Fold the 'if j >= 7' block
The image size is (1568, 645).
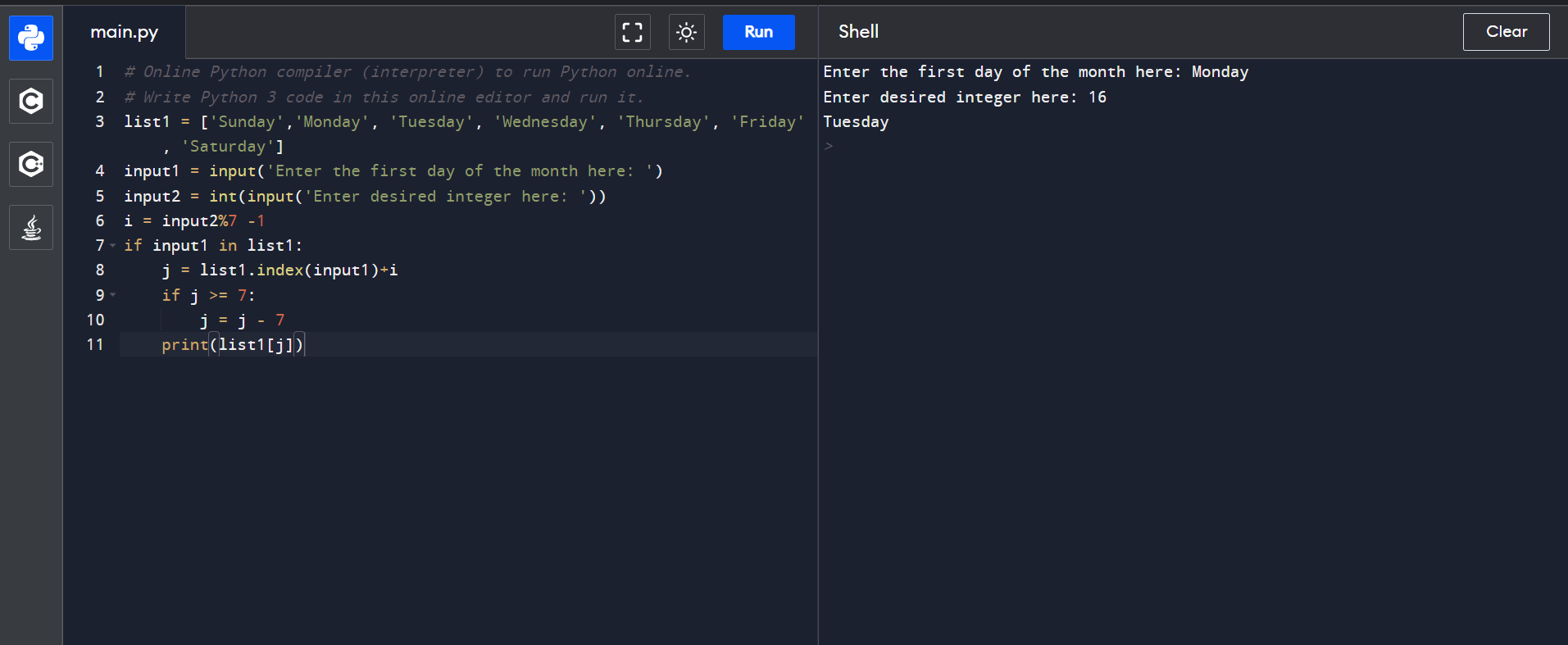pyautogui.click(x=113, y=295)
